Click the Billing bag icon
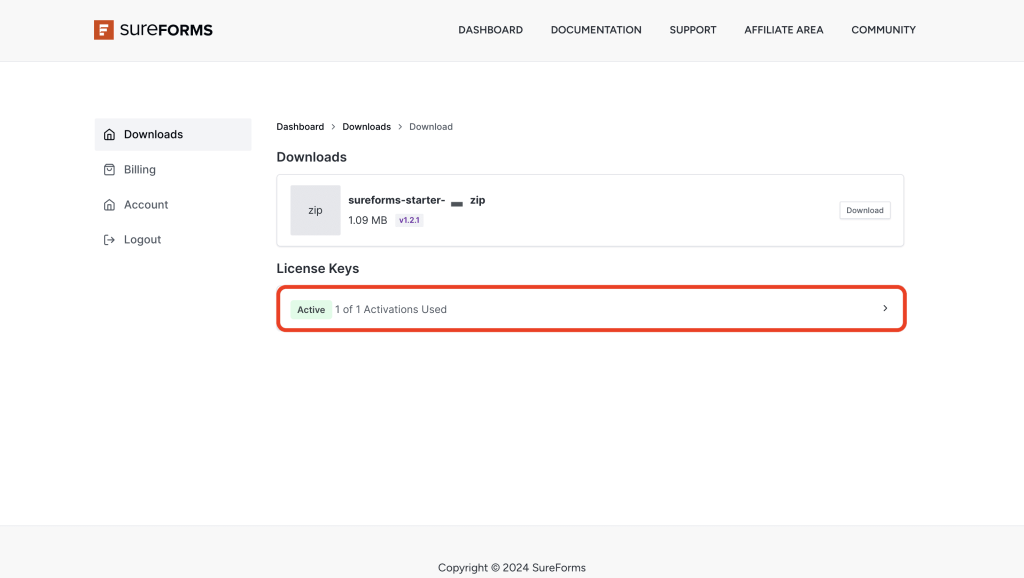This screenshot has width=1024, height=578. [109, 169]
